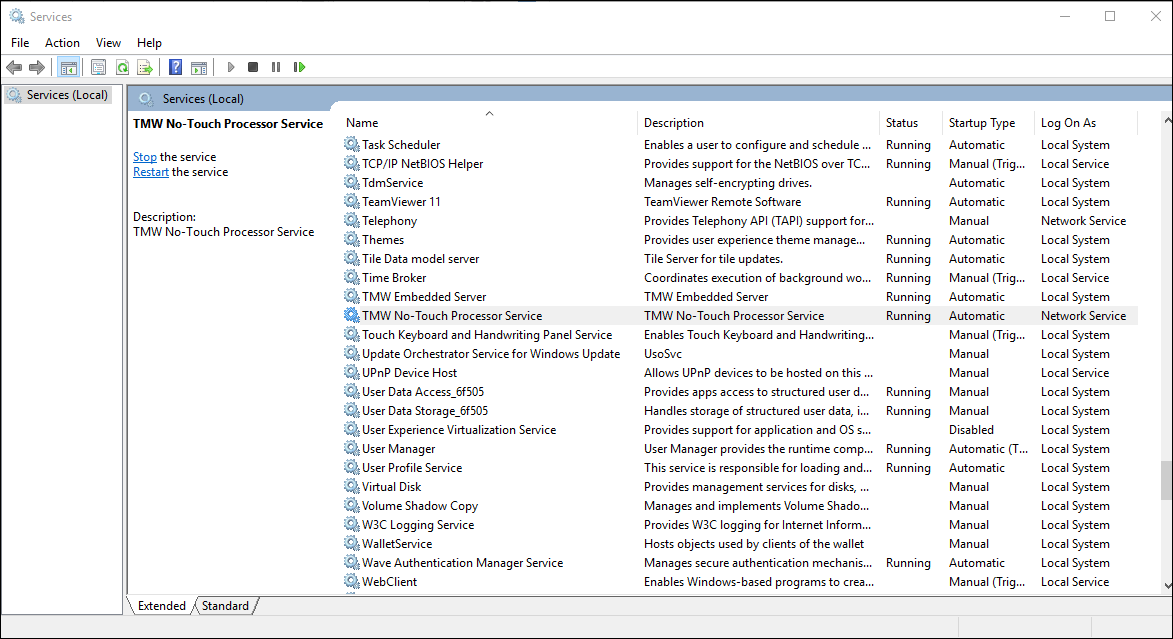Click the Show/Hide Action Pane icon

coord(199,67)
